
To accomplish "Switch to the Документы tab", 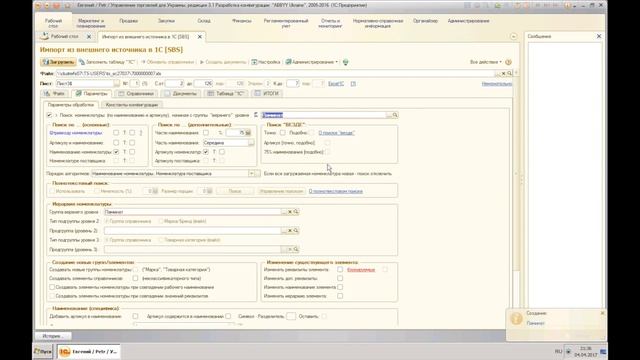I will click(180, 93).
